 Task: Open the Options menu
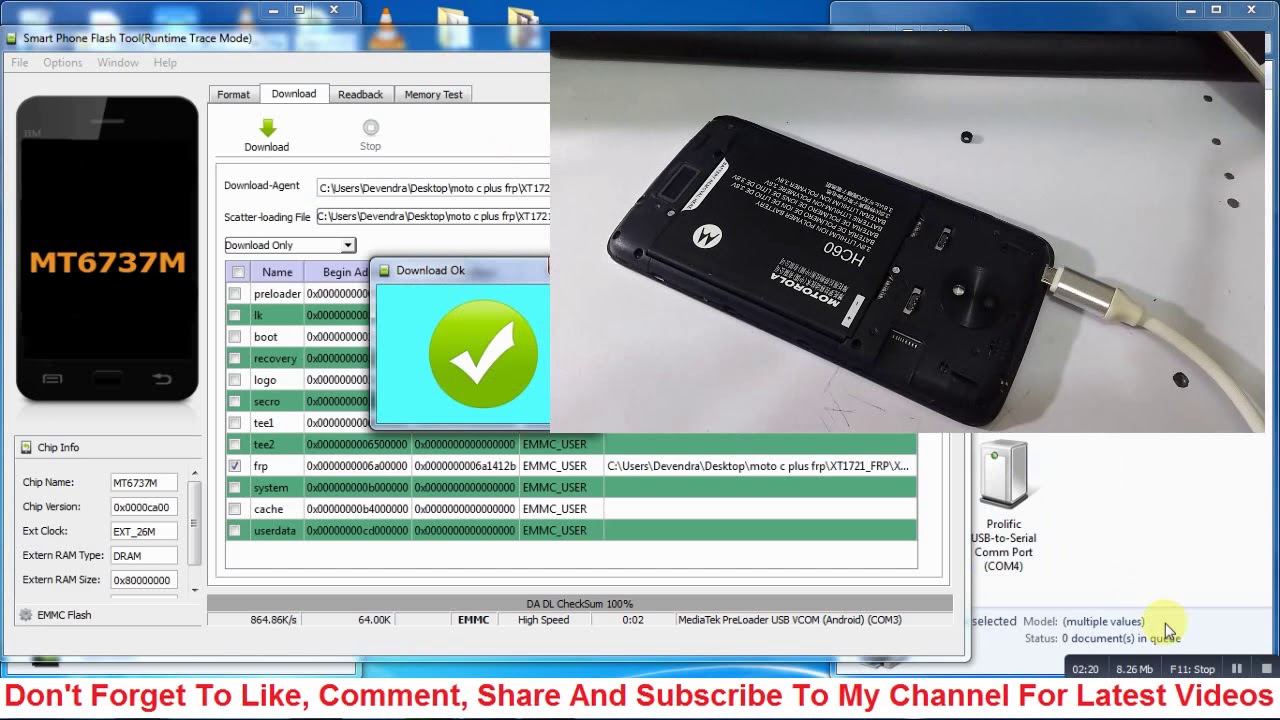62,62
